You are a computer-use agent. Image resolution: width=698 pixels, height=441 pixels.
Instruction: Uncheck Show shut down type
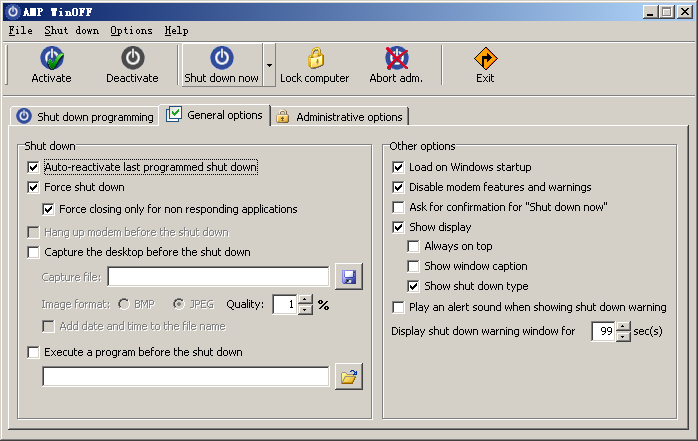coord(414,286)
